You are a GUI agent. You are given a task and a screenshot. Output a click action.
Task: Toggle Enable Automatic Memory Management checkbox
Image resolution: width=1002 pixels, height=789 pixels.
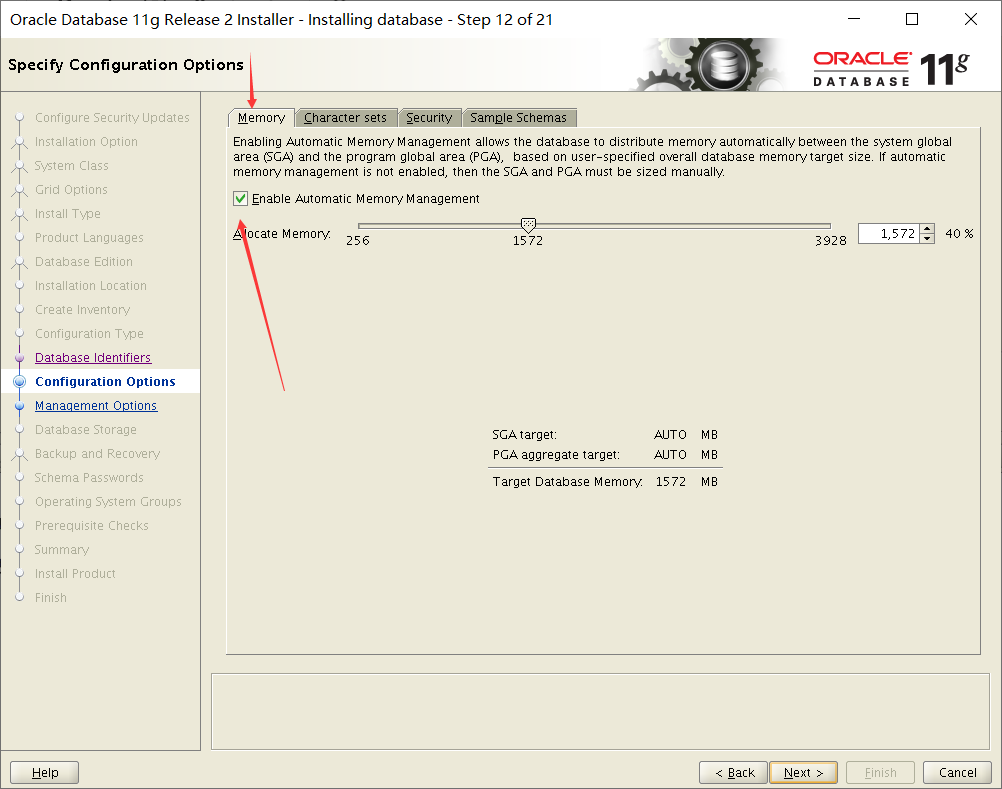pyautogui.click(x=240, y=199)
